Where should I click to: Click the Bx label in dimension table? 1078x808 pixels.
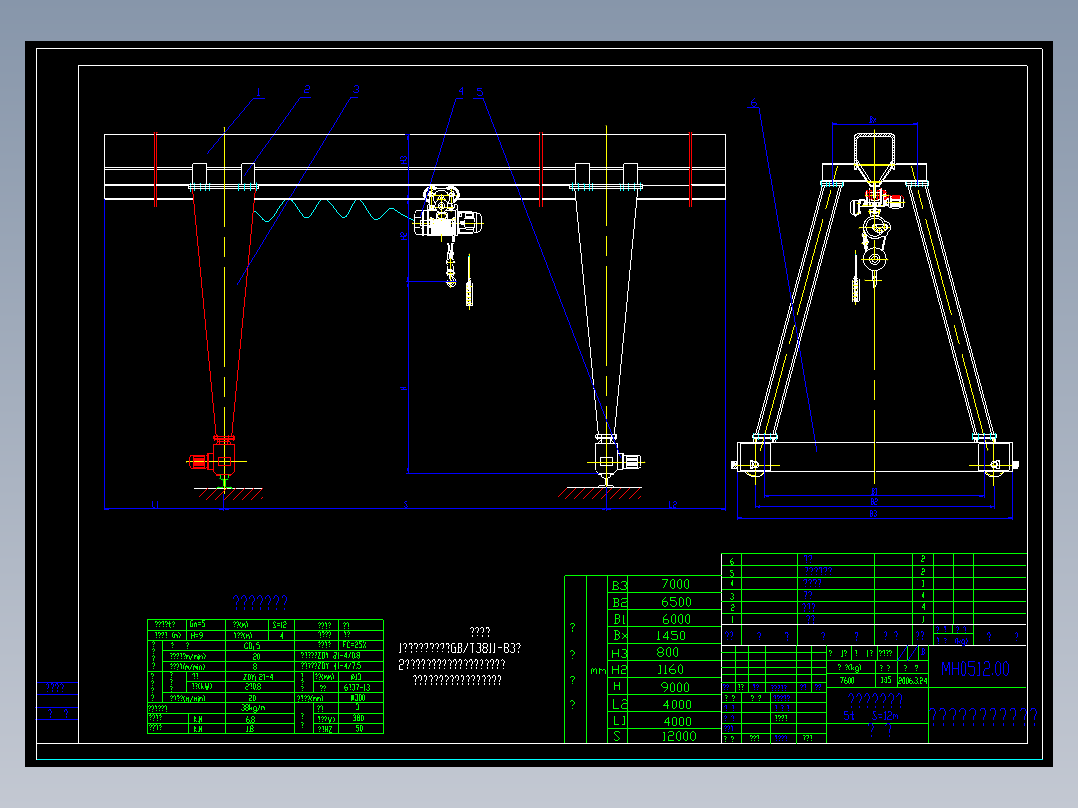point(619,635)
